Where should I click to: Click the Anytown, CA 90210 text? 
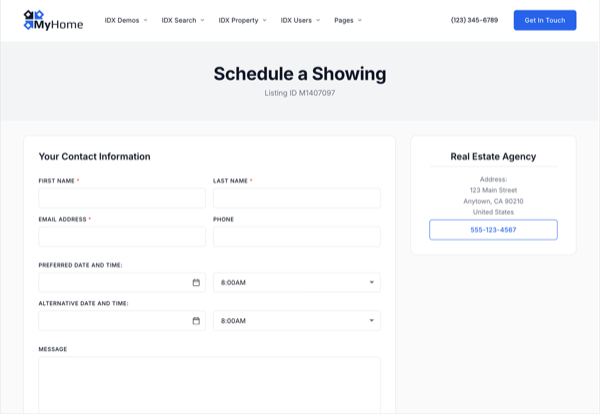493,201
